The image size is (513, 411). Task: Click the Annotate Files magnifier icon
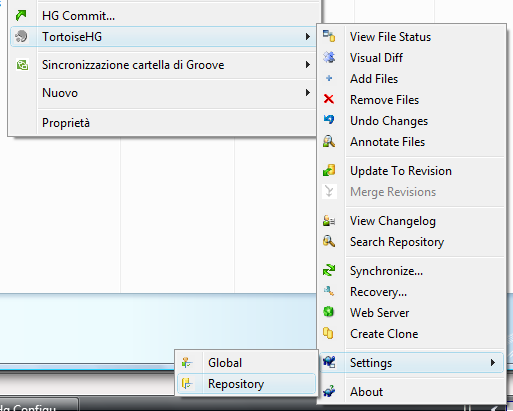[329, 141]
